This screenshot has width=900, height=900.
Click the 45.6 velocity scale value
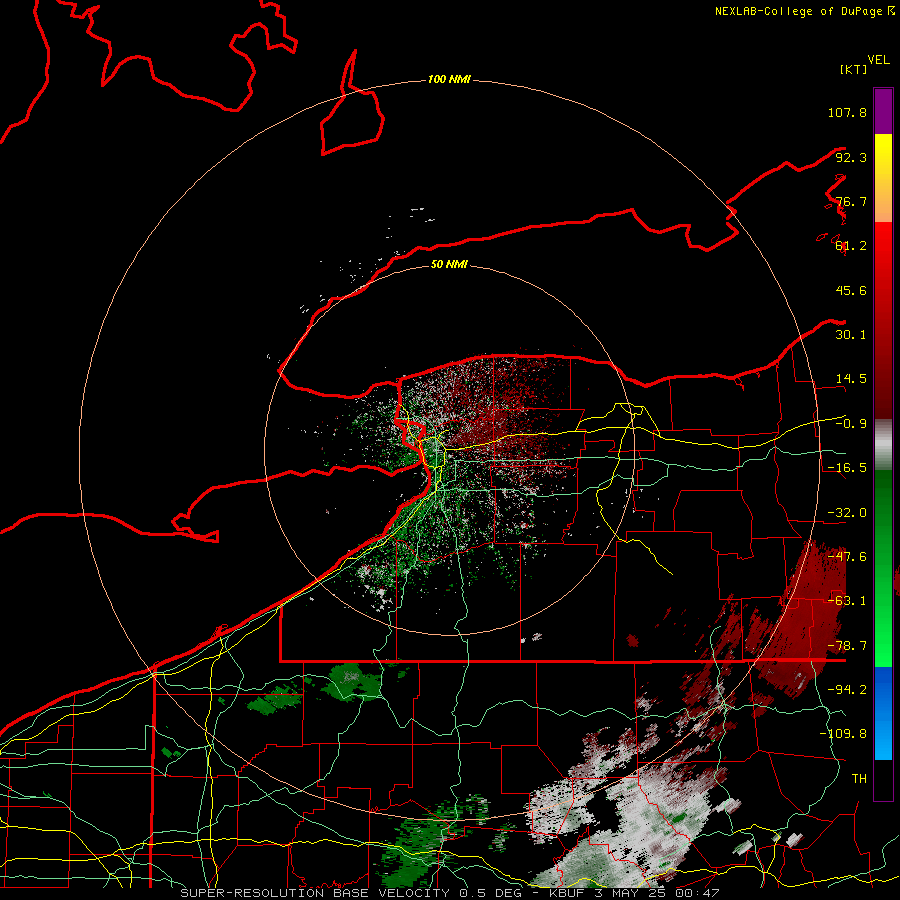click(x=851, y=290)
